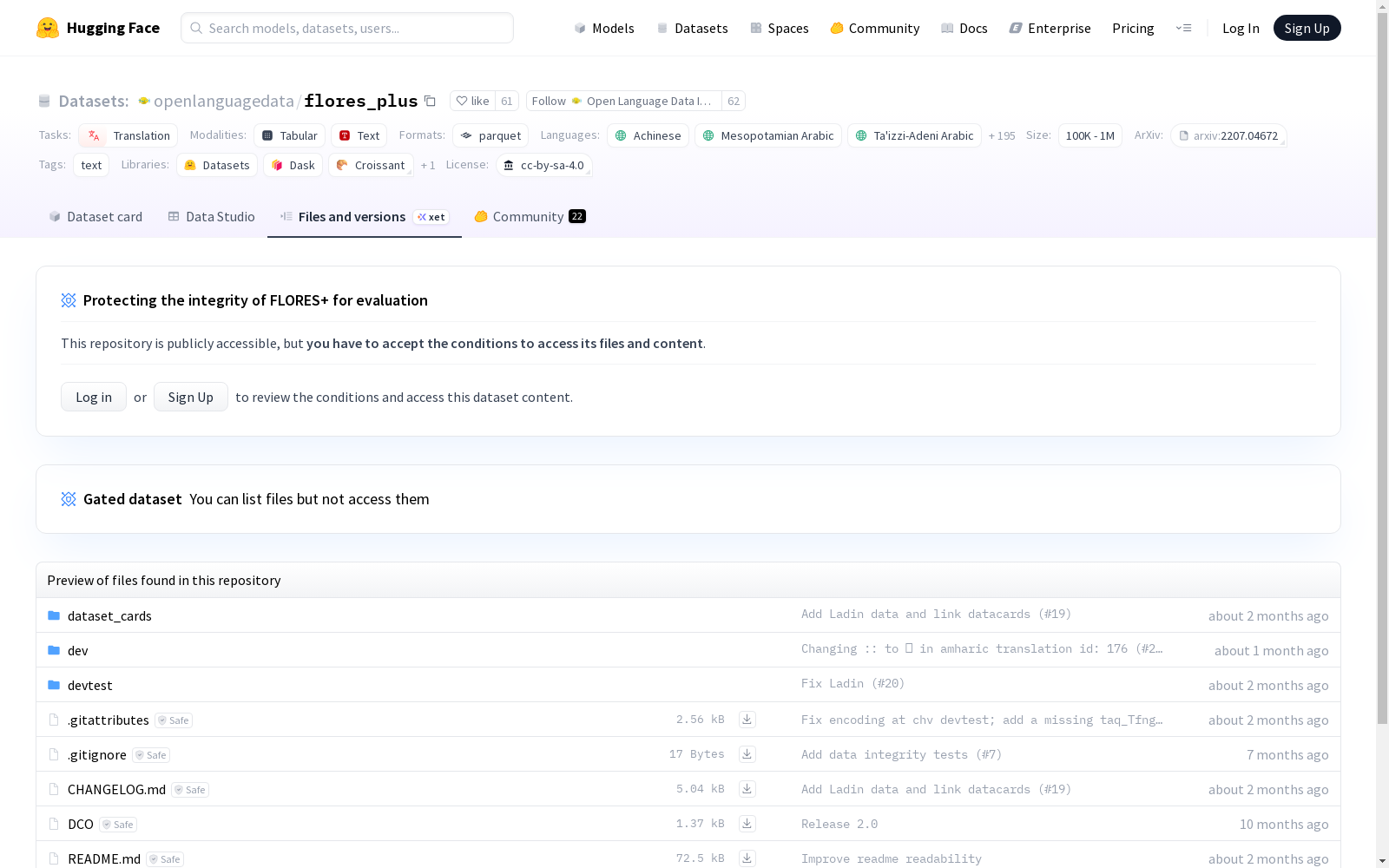Click the Text modality tag
Image resolution: width=1389 pixels, height=868 pixels.
[x=359, y=135]
